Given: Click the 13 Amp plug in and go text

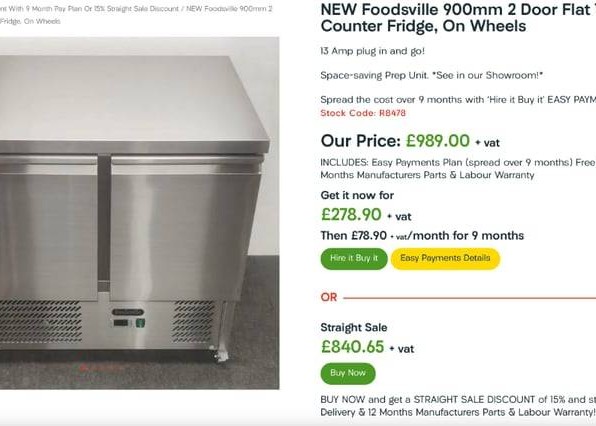Looking at the screenshot, I should (x=372, y=51).
